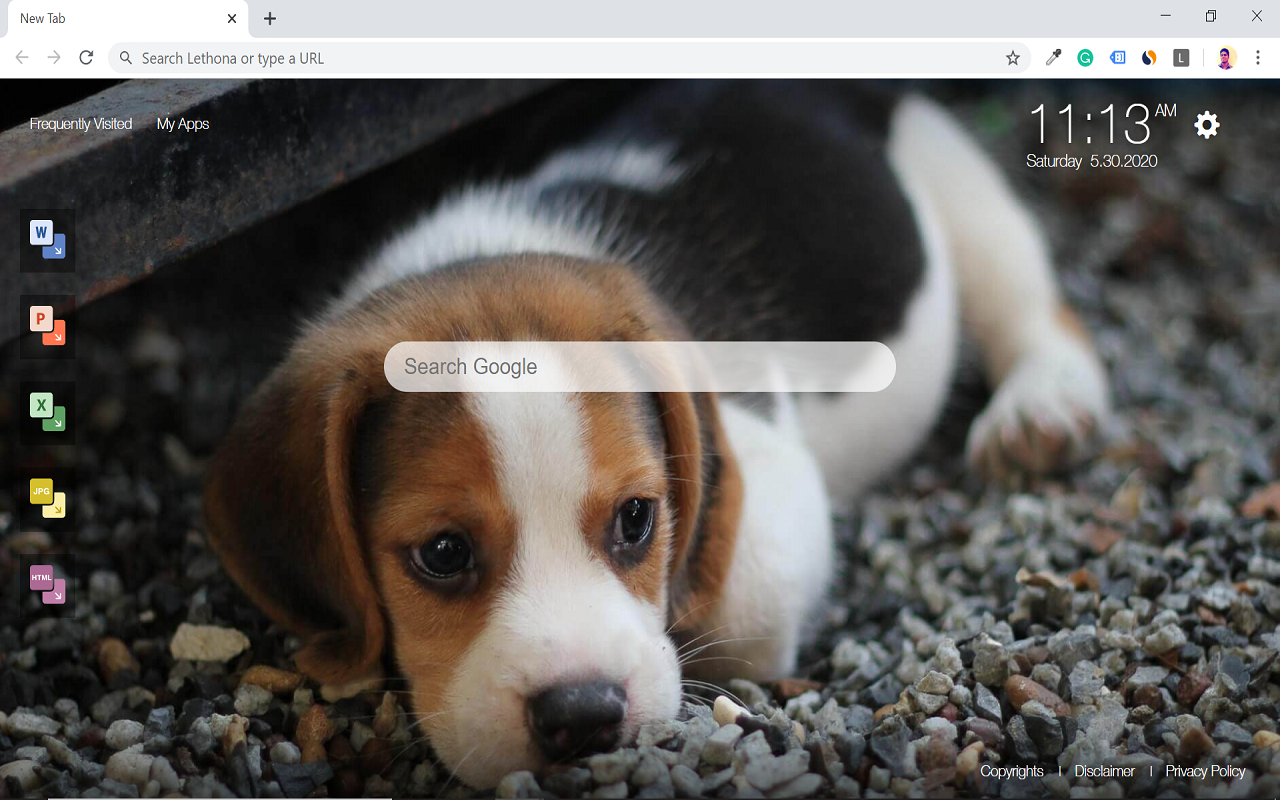Screen dimensions: 1280x800
Task: Open the PowerPoint converter shortcut
Action: tap(46, 326)
